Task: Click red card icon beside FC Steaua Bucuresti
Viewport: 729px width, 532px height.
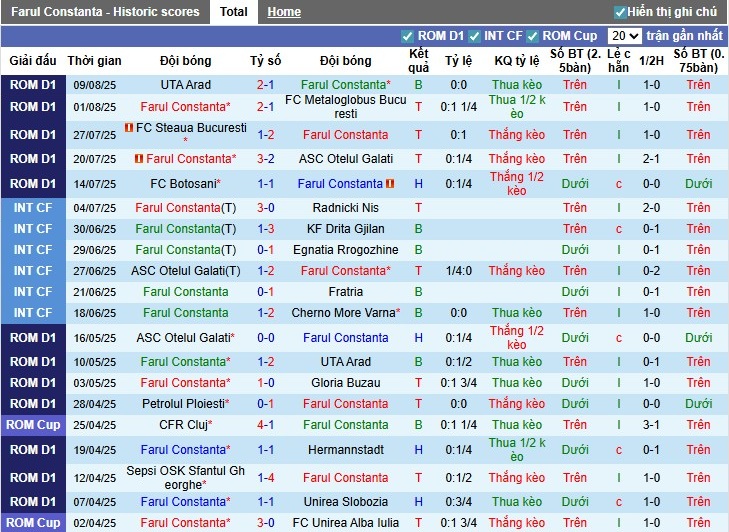Action: 129,129
